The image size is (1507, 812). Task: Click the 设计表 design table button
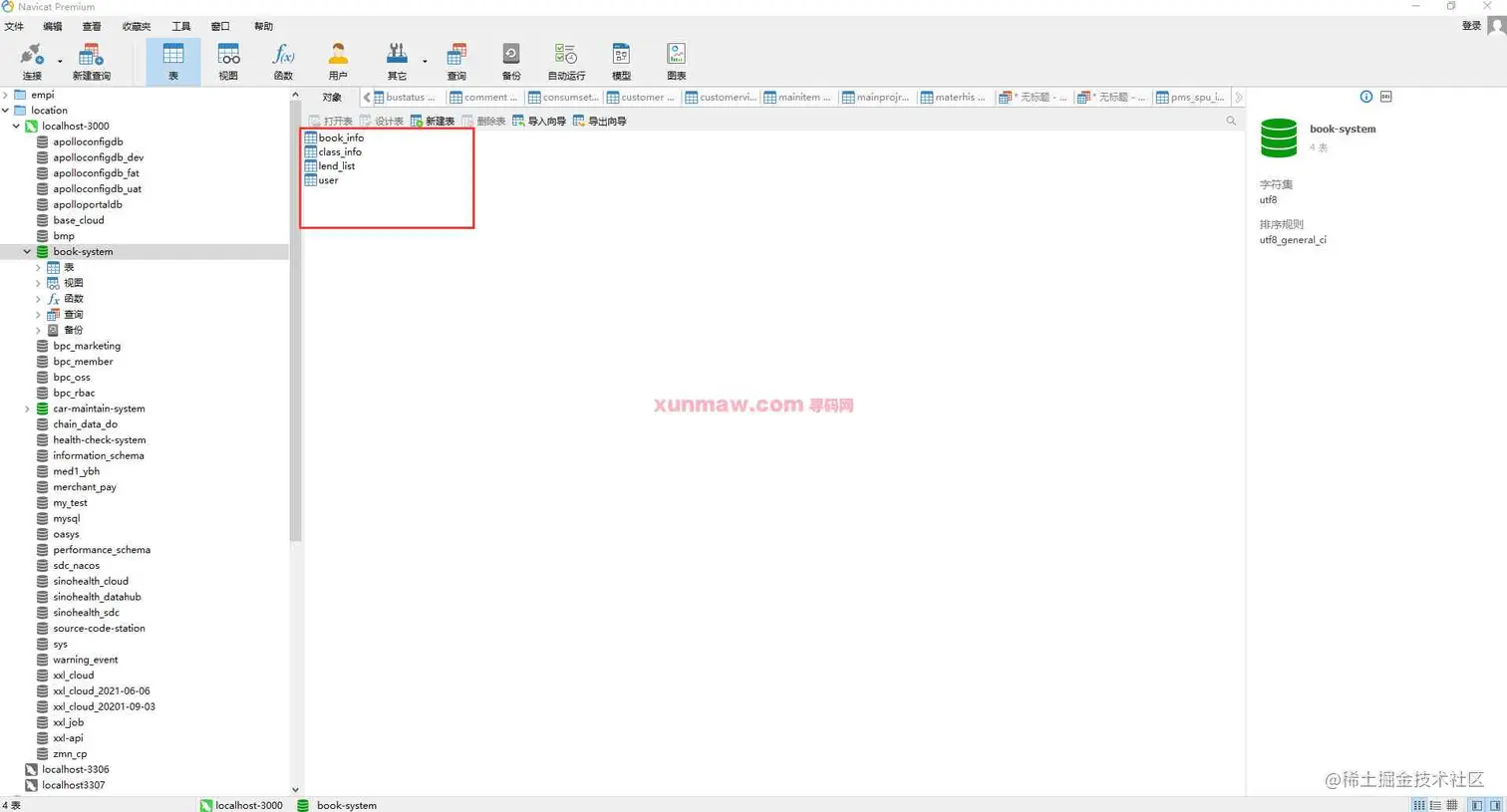tap(382, 122)
